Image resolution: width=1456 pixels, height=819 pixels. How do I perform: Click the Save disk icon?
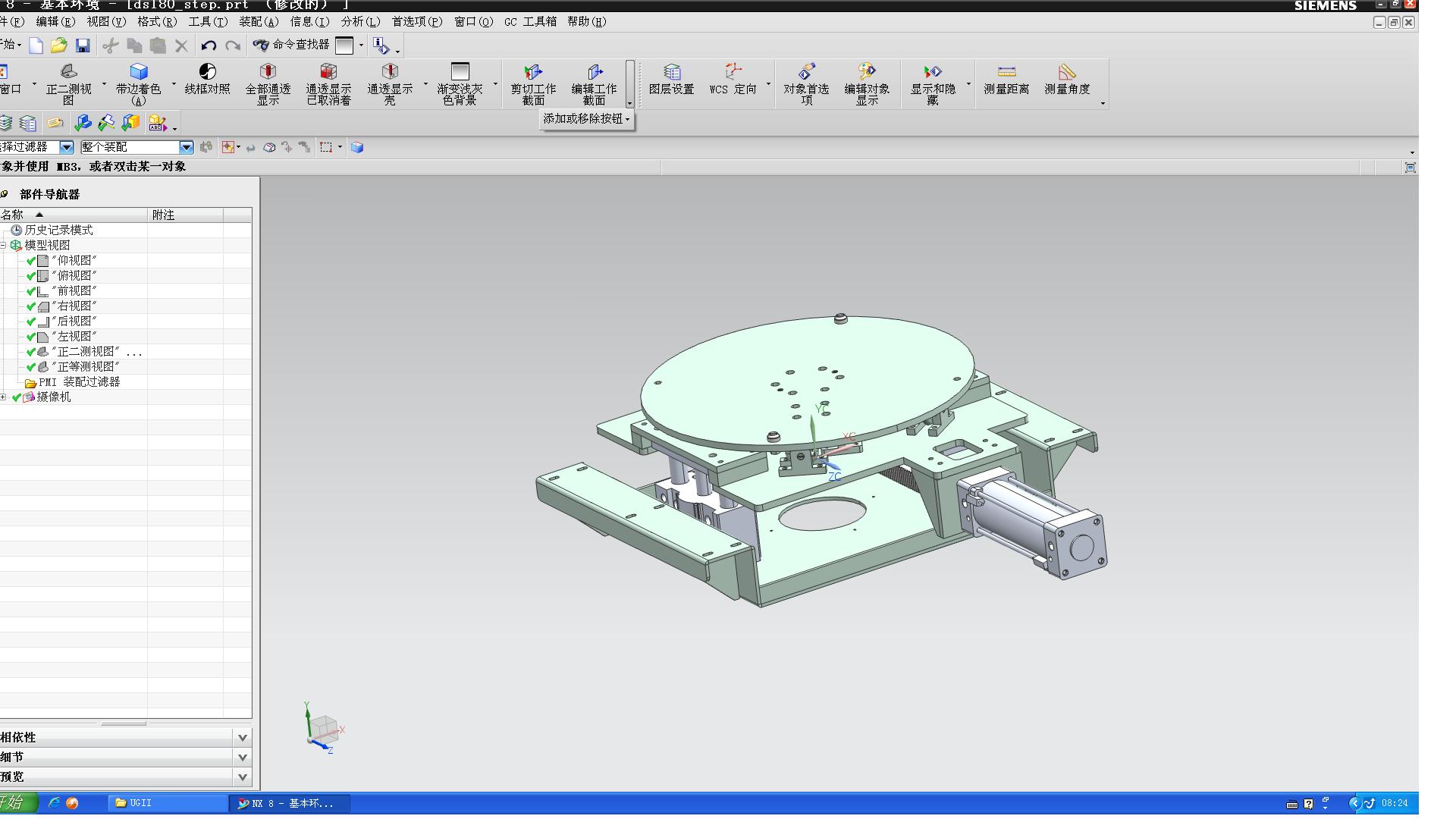pyautogui.click(x=83, y=45)
